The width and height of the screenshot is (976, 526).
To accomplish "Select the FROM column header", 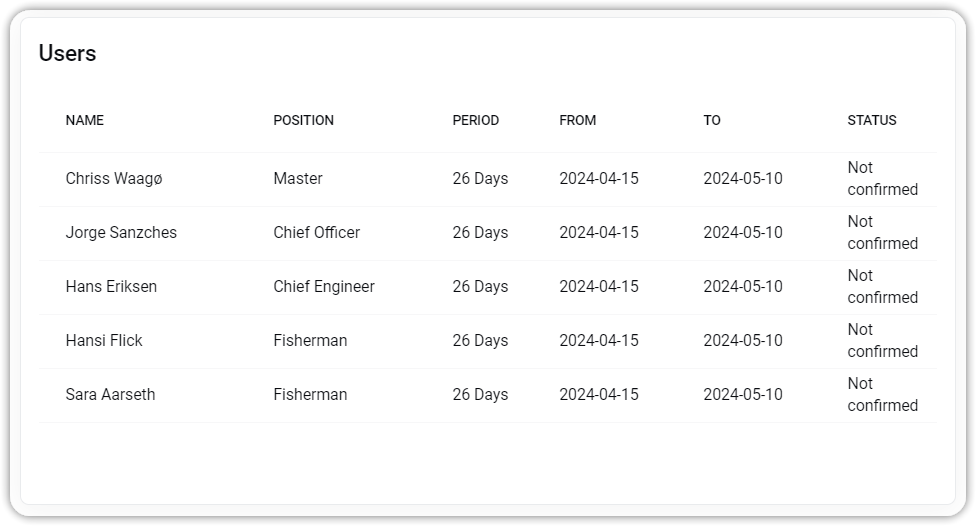I will tap(578, 120).
